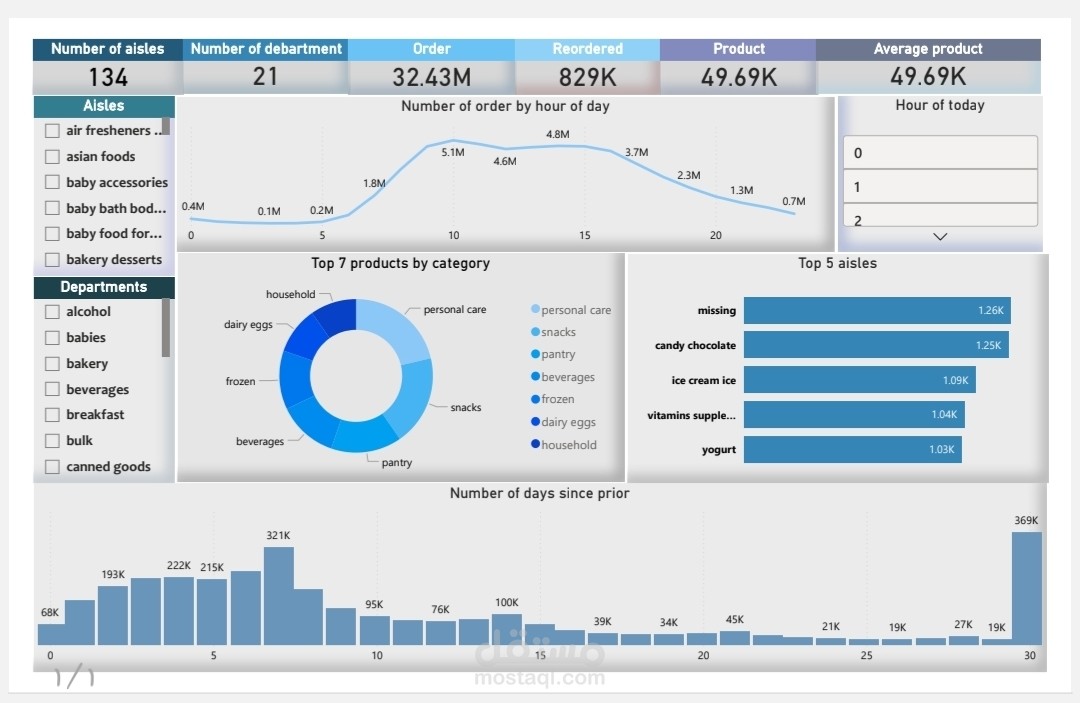Click the 193K days-since-prior bar

tap(113, 616)
